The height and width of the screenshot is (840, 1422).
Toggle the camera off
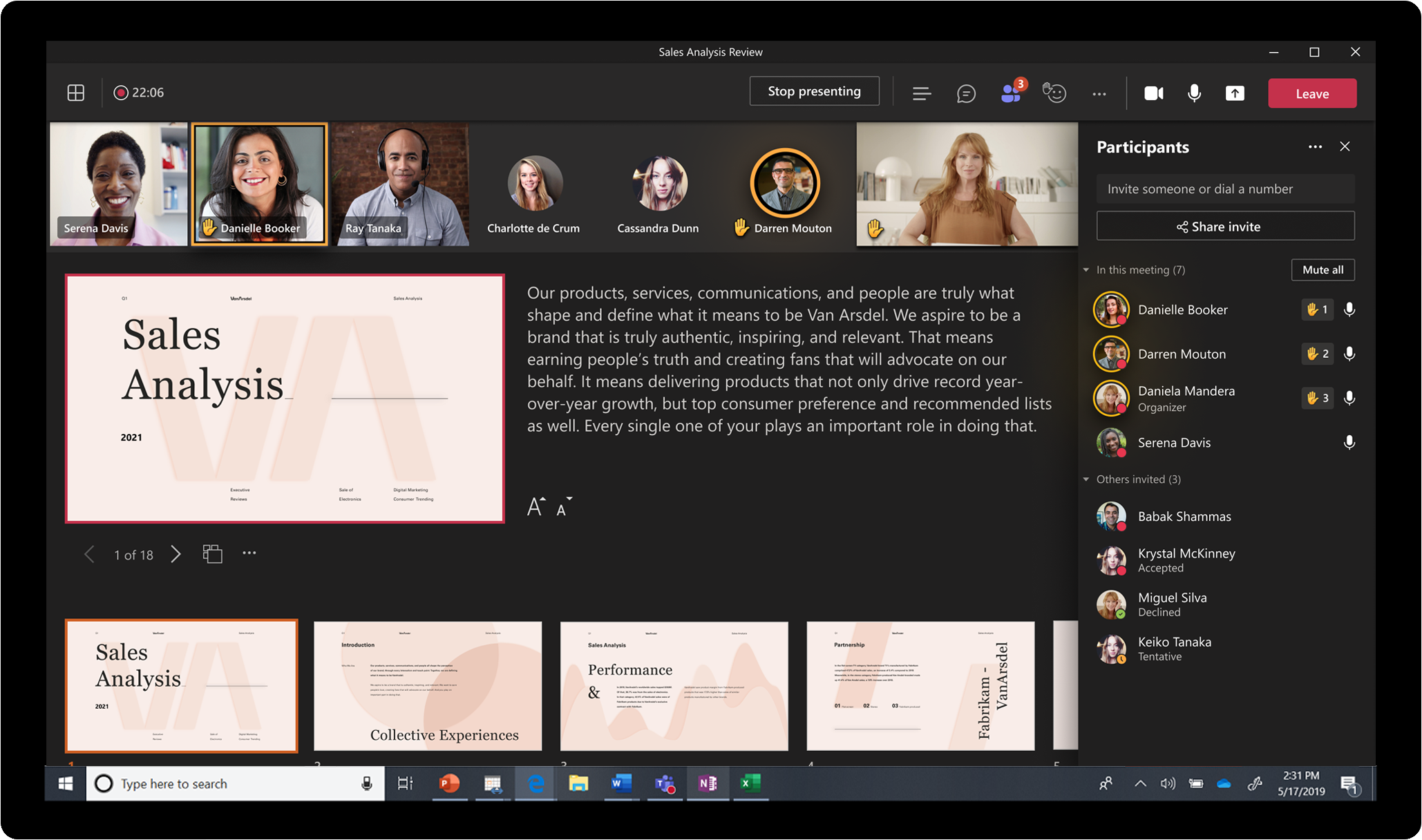tap(1153, 92)
